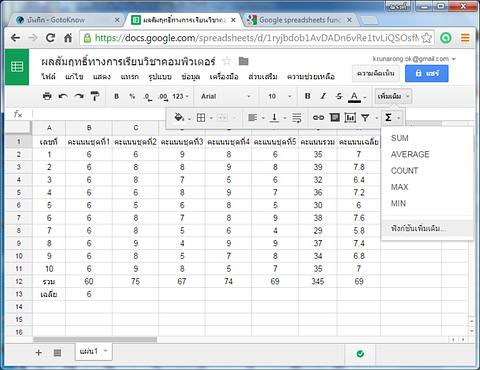Click the print icon in toolbar
The image size is (480, 370).
coord(47,96)
